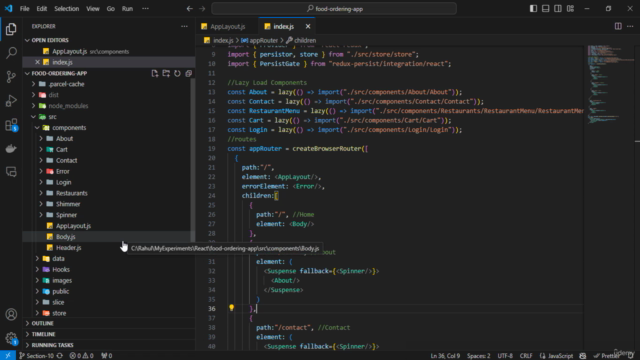Show more menu items ellipsis
Screen dimensions: 640x360
[145, 9]
